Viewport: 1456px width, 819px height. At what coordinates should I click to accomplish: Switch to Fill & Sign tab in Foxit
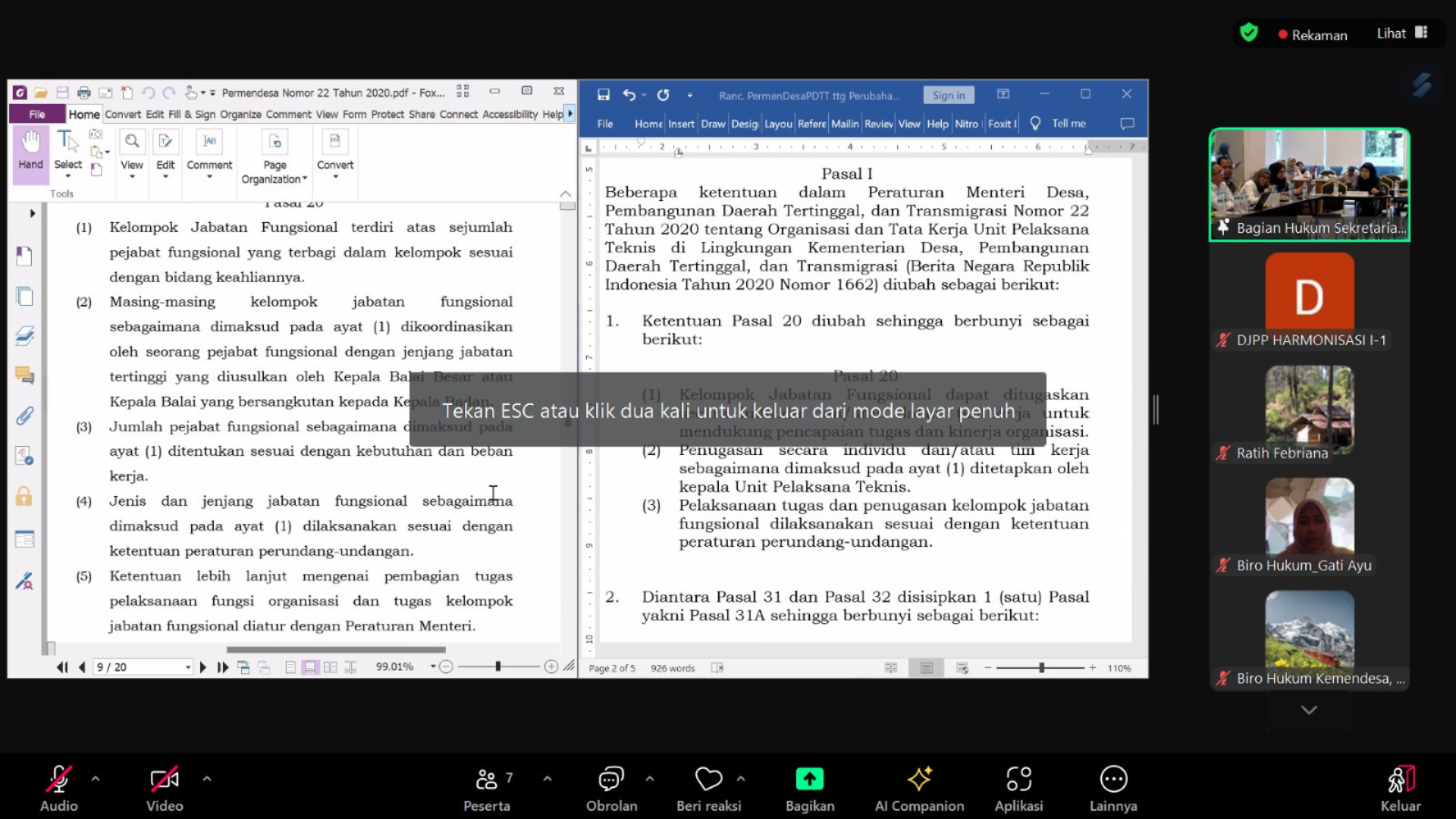(x=192, y=115)
